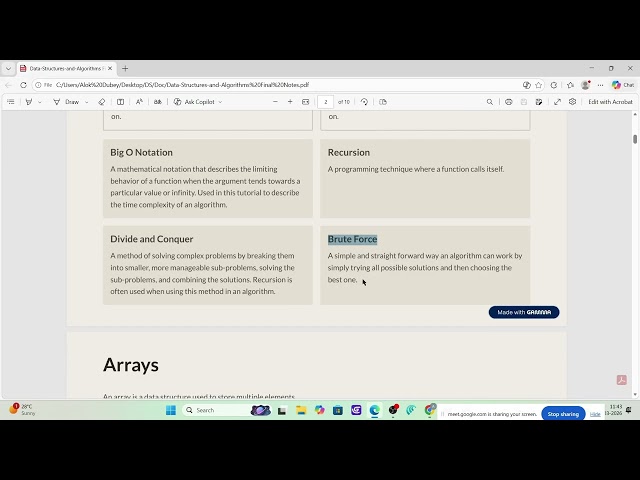Enter full screen with the expand icon
This screenshot has width=640, height=480.
(558, 102)
